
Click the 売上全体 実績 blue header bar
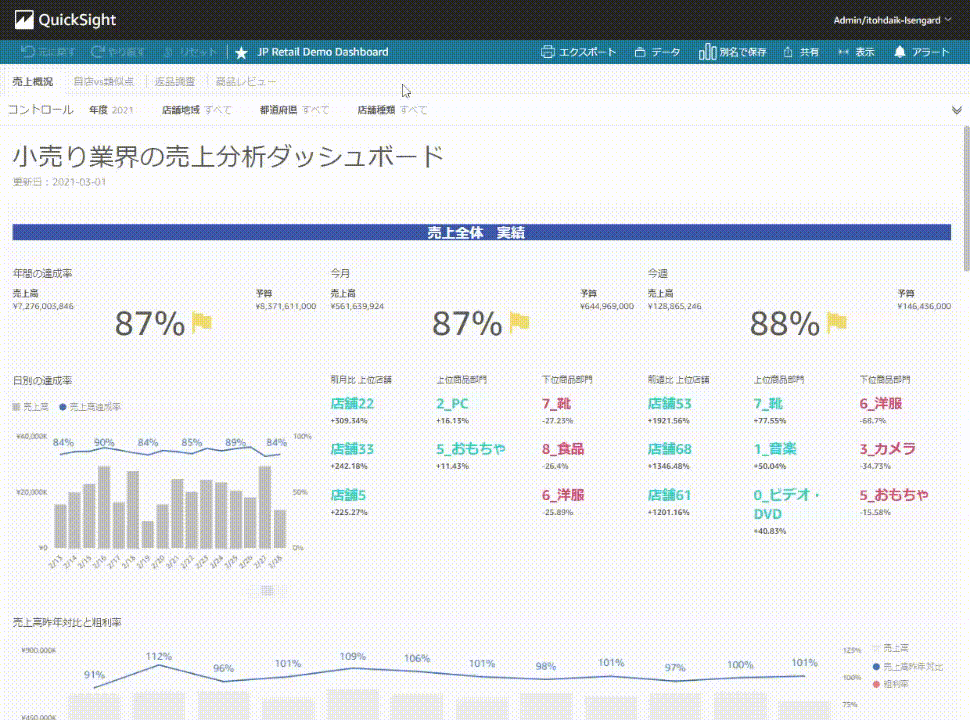click(x=481, y=232)
